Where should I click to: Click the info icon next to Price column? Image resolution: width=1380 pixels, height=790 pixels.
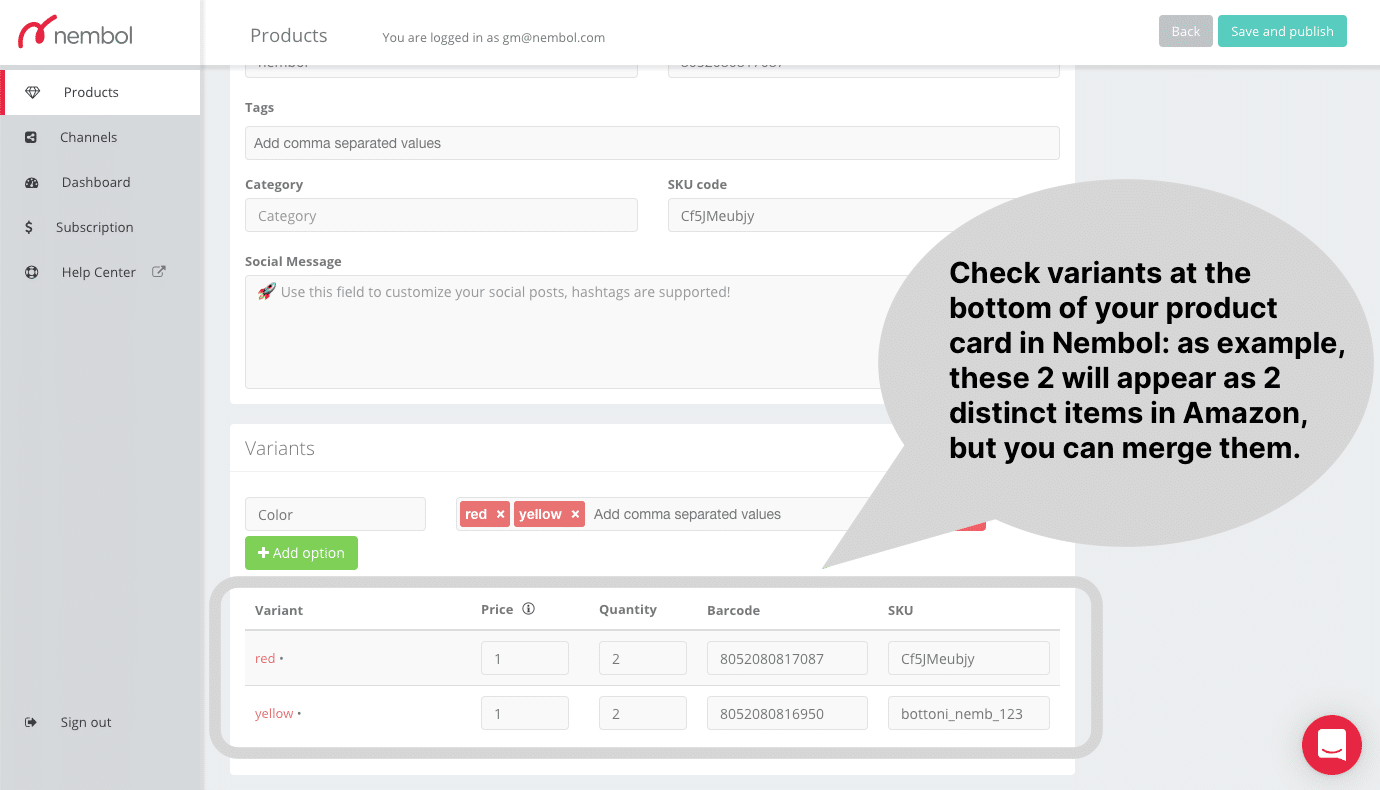point(530,608)
